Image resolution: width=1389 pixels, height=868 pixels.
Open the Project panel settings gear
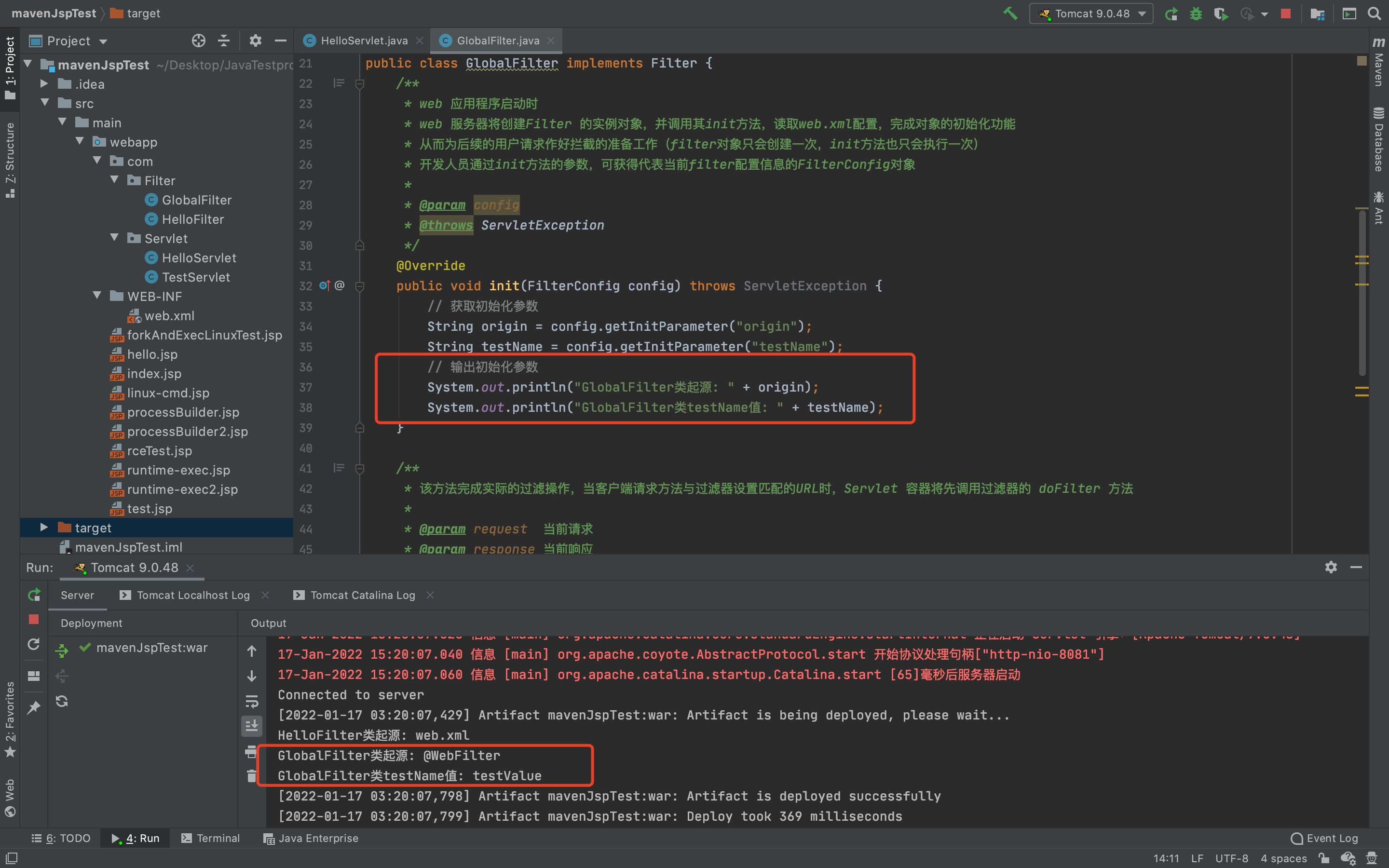(x=256, y=41)
